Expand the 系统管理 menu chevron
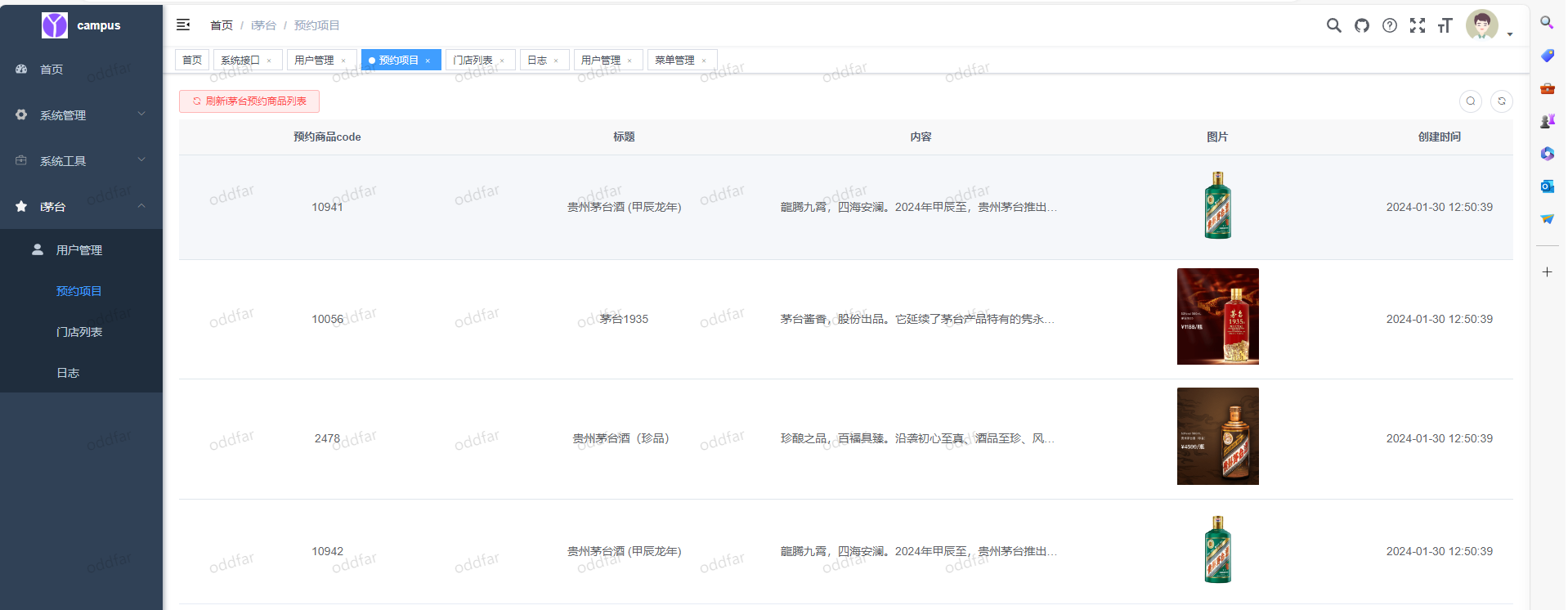The image size is (1568, 610). (141, 114)
